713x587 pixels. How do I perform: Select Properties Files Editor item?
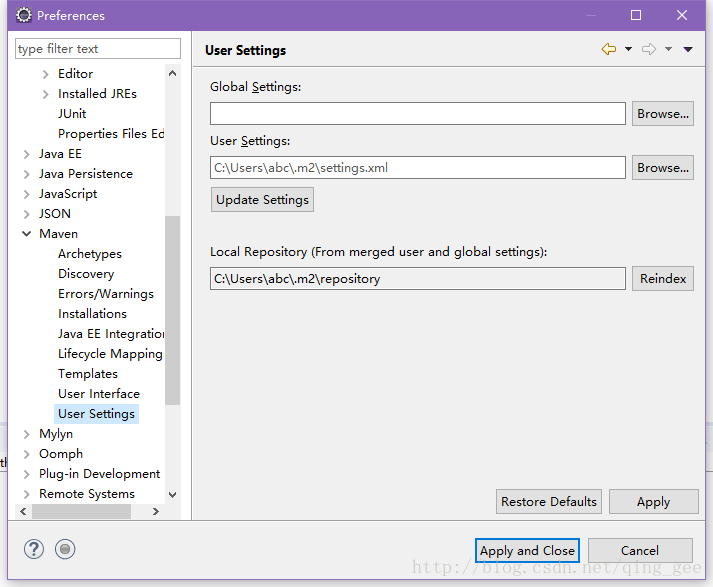tap(111, 134)
